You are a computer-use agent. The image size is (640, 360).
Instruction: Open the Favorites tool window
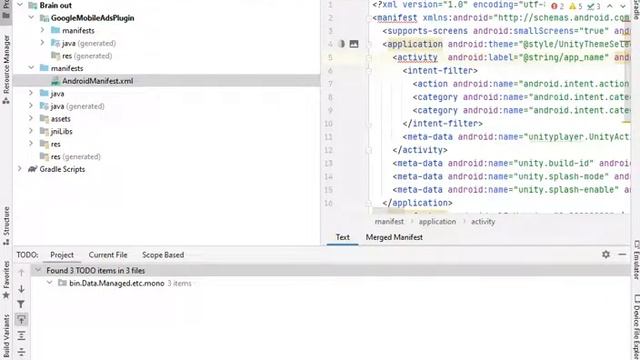pos(6,280)
